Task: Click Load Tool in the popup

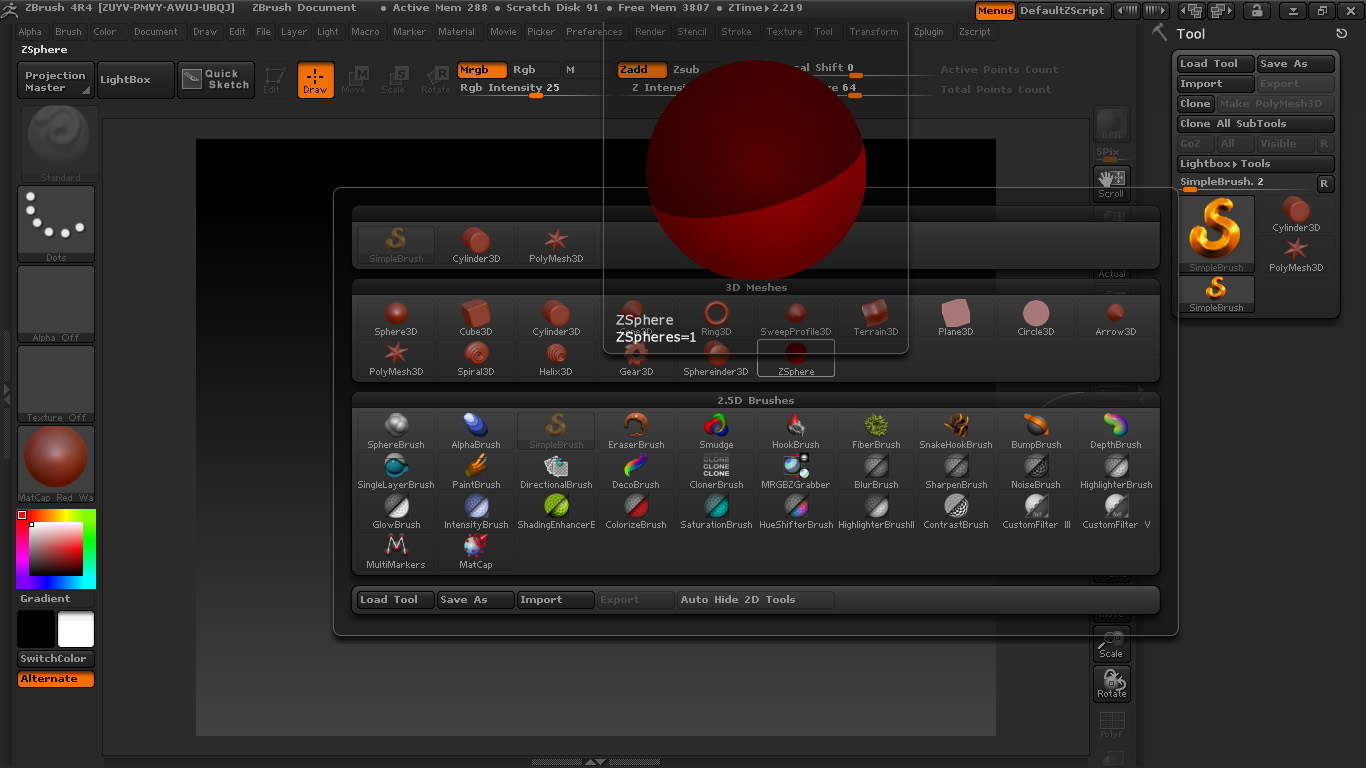Action: (x=396, y=600)
